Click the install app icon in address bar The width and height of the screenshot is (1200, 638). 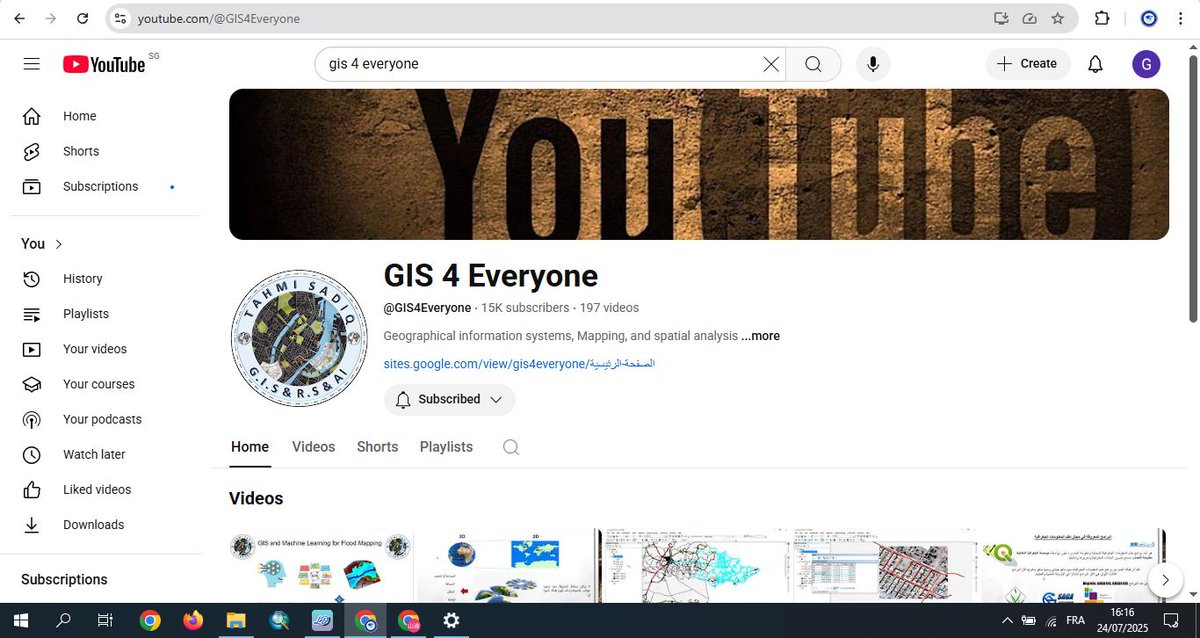point(1001,18)
